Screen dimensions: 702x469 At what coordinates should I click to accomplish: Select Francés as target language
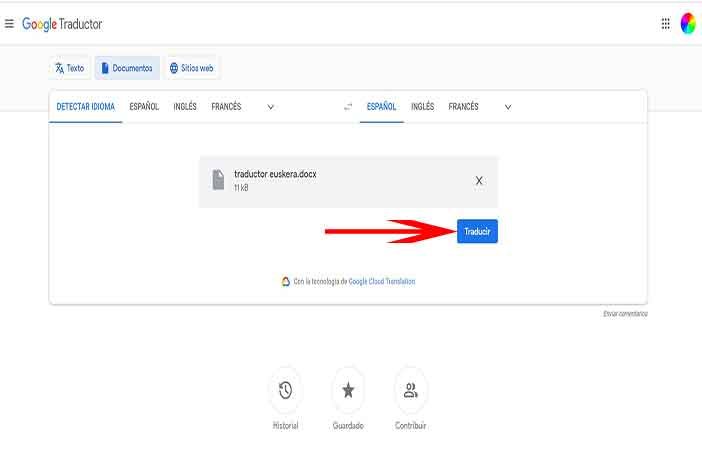point(463,107)
